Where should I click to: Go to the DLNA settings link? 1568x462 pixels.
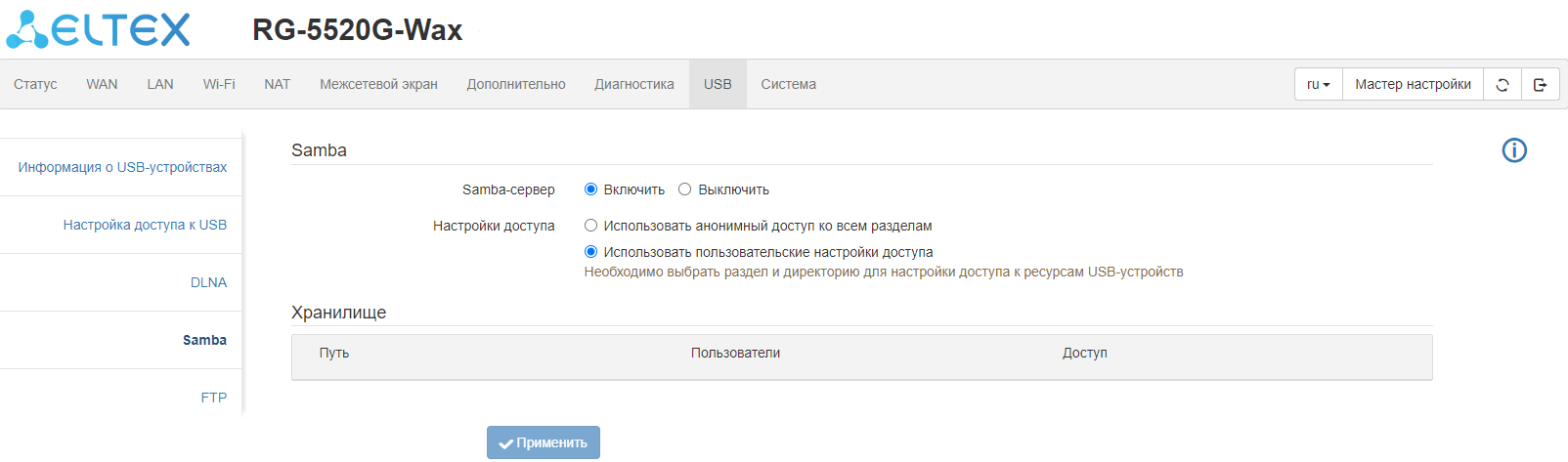coord(208,282)
